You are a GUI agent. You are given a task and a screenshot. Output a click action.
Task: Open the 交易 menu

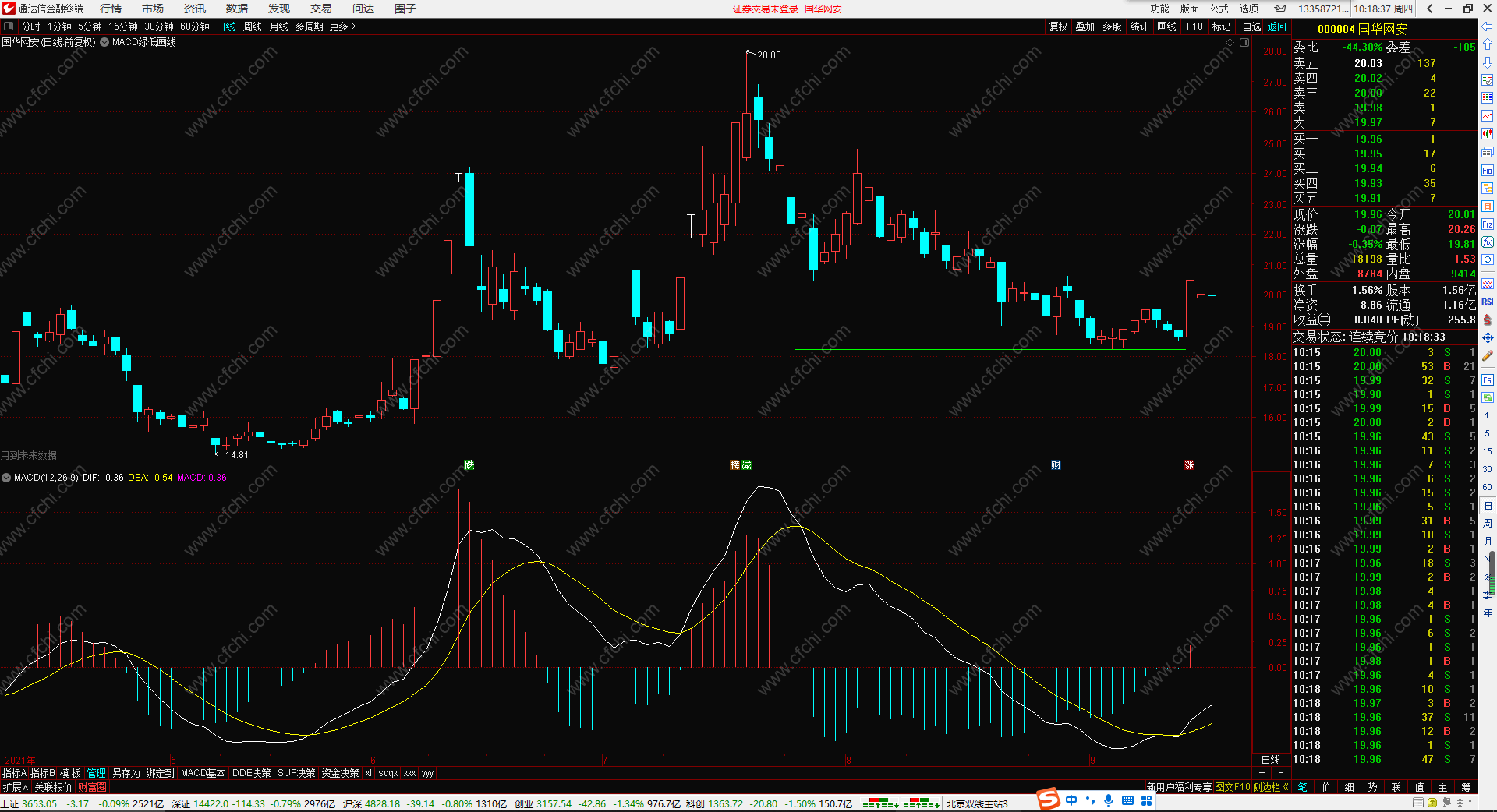click(x=321, y=9)
